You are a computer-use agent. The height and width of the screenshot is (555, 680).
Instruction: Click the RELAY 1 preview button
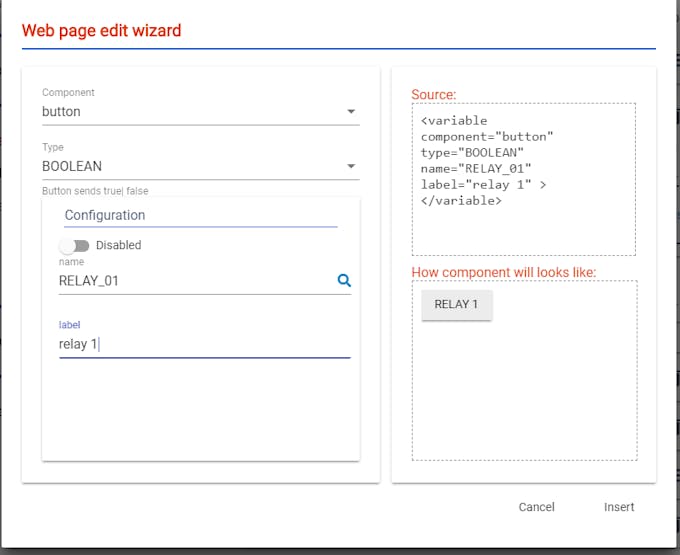tap(457, 304)
